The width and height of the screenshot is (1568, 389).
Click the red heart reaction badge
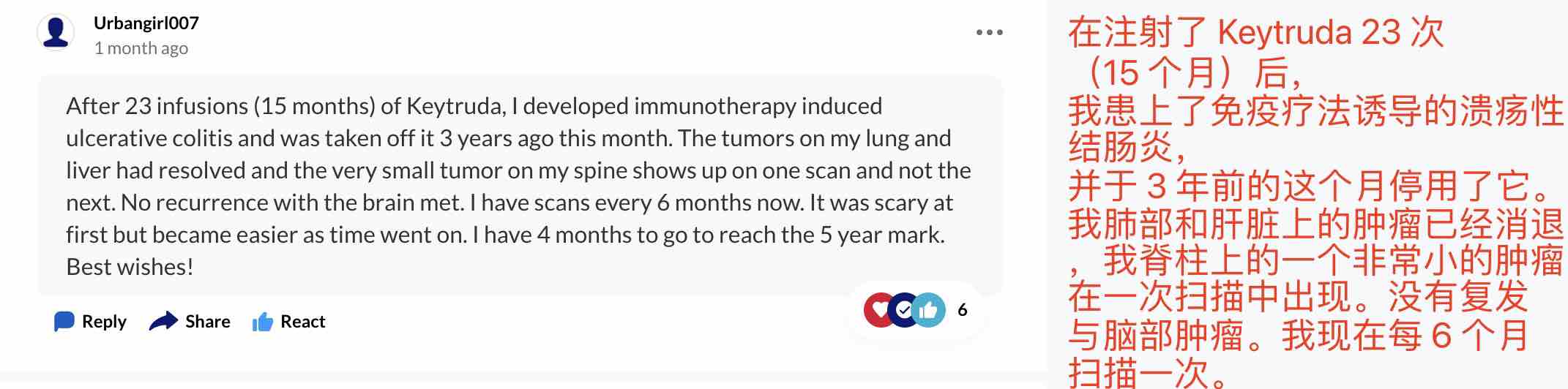[879, 310]
